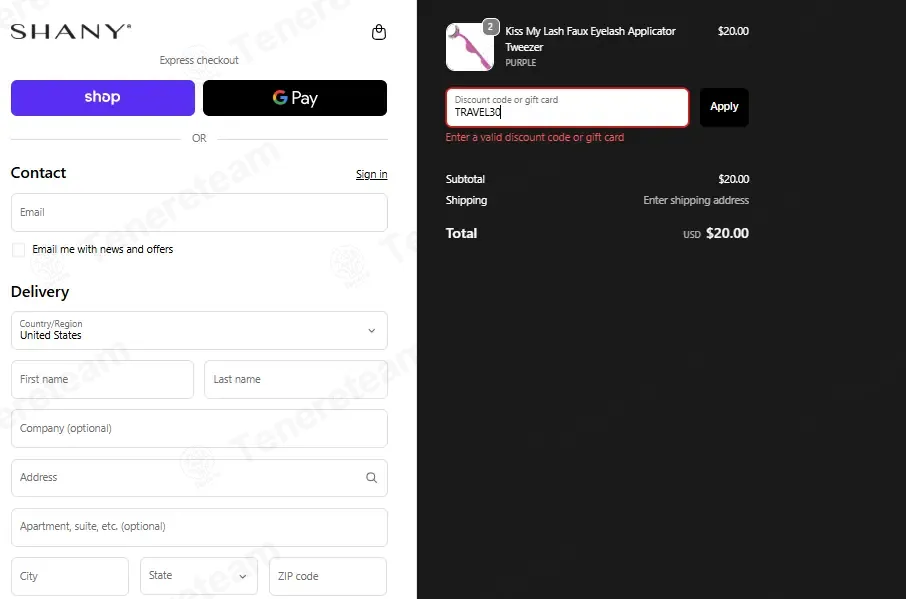The height and width of the screenshot is (599, 906).
Task: Click the Express checkout label
Action: pos(199,60)
